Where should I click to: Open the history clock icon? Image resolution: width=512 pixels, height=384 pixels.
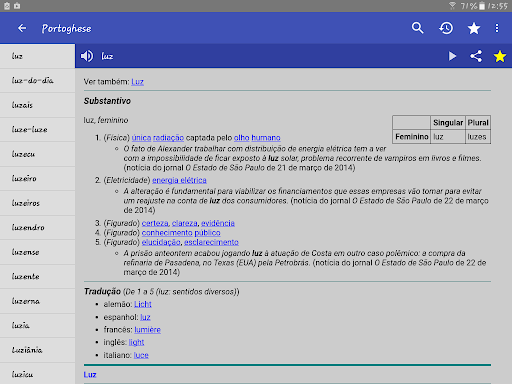click(446, 28)
